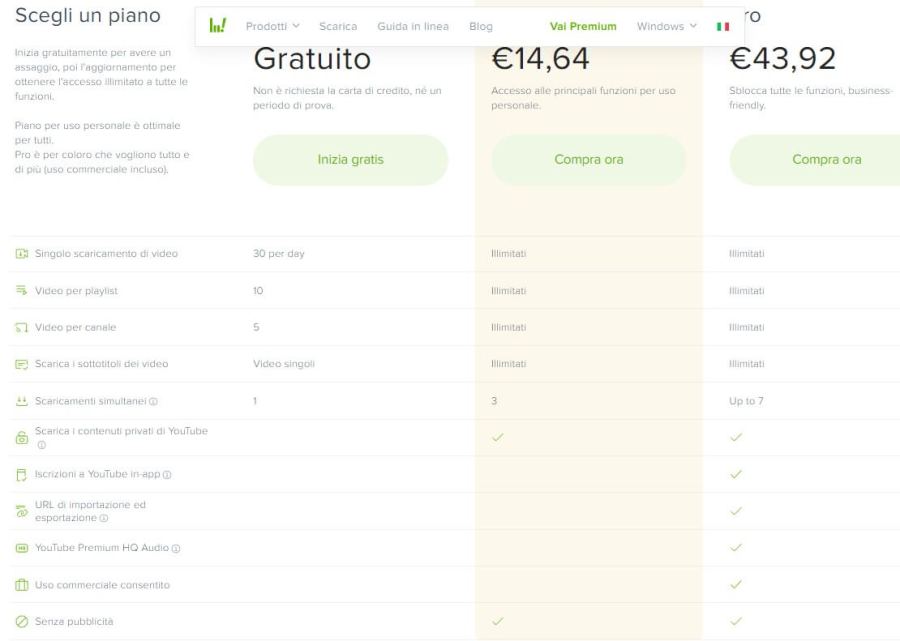
Task: Click the Vai Premium link
Action: pyautogui.click(x=583, y=26)
